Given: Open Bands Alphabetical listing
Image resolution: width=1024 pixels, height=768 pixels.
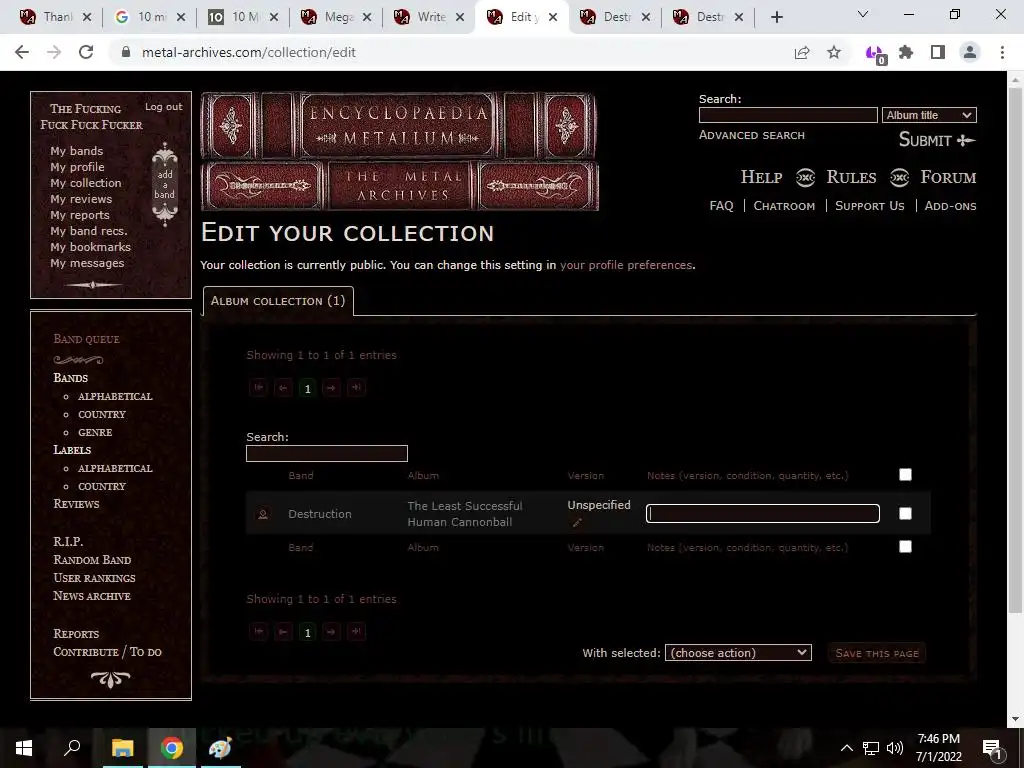Looking at the screenshot, I should tap(115, 396).
